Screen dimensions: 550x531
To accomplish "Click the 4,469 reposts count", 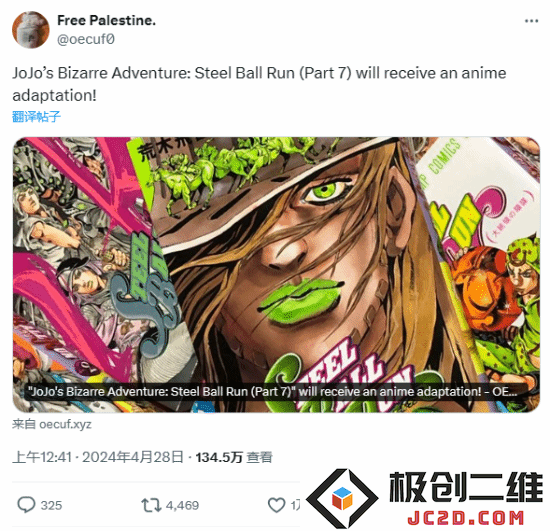I will click(182, 505).
